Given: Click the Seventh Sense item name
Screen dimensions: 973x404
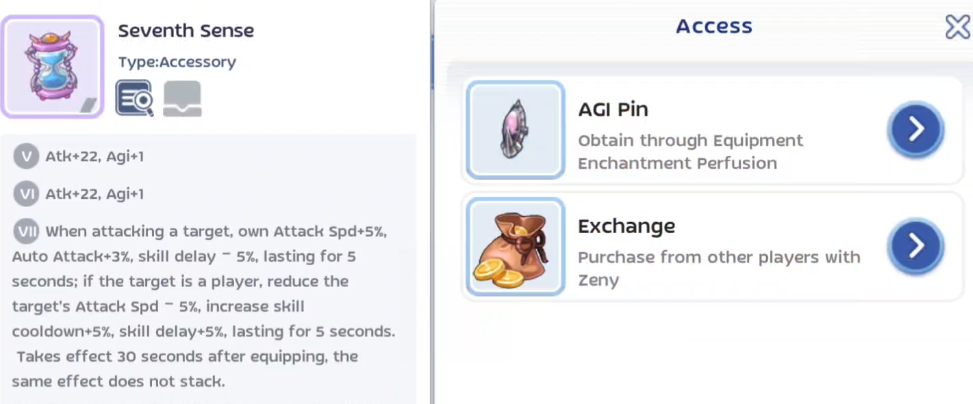Looking at the screenshot, I should pyautogui.click(x=186, y=31).
